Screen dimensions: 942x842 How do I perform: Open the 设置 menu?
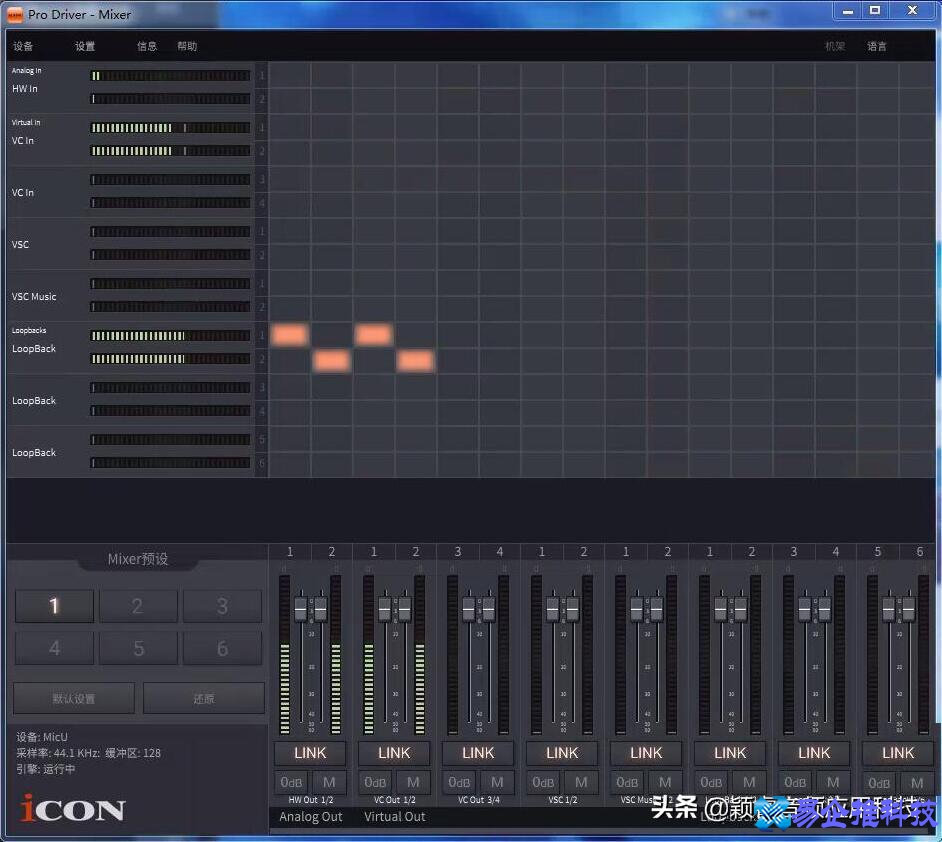(x=85, y=46)
